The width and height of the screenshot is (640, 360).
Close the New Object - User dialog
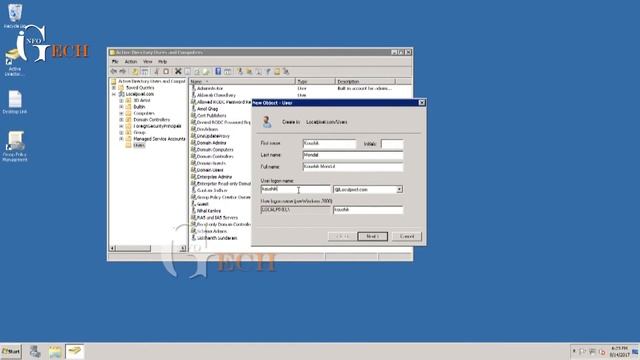tap(422, 102)
